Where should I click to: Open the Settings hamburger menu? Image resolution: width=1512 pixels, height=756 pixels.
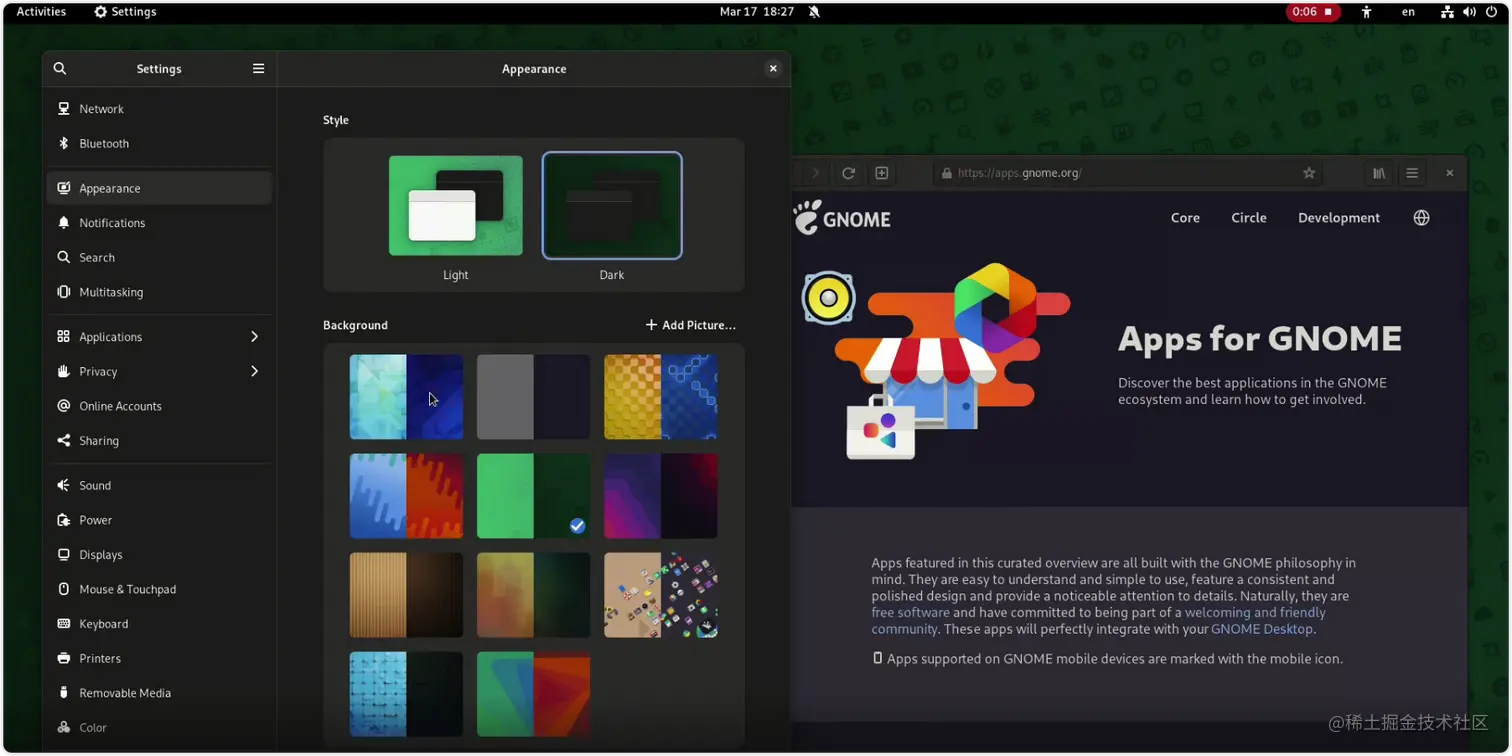pos(258,68)
